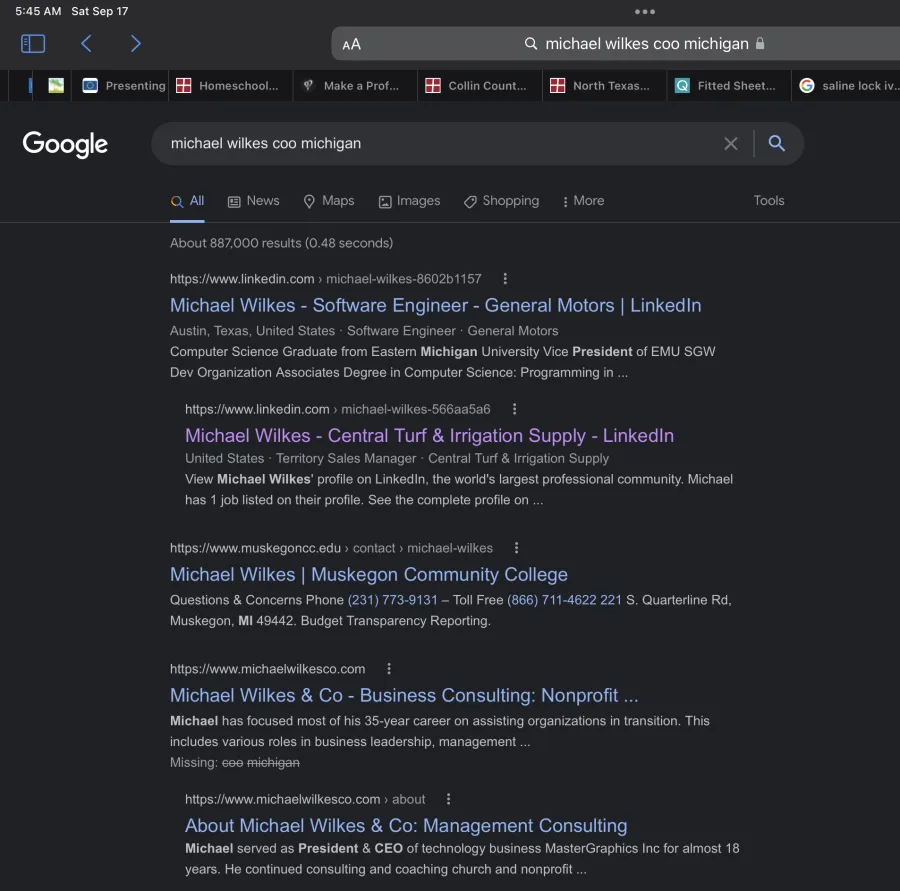Click the linkedin.com michael-wilkes-8602b1157 URL
This screenshot has height=891, width=900.
325,279
